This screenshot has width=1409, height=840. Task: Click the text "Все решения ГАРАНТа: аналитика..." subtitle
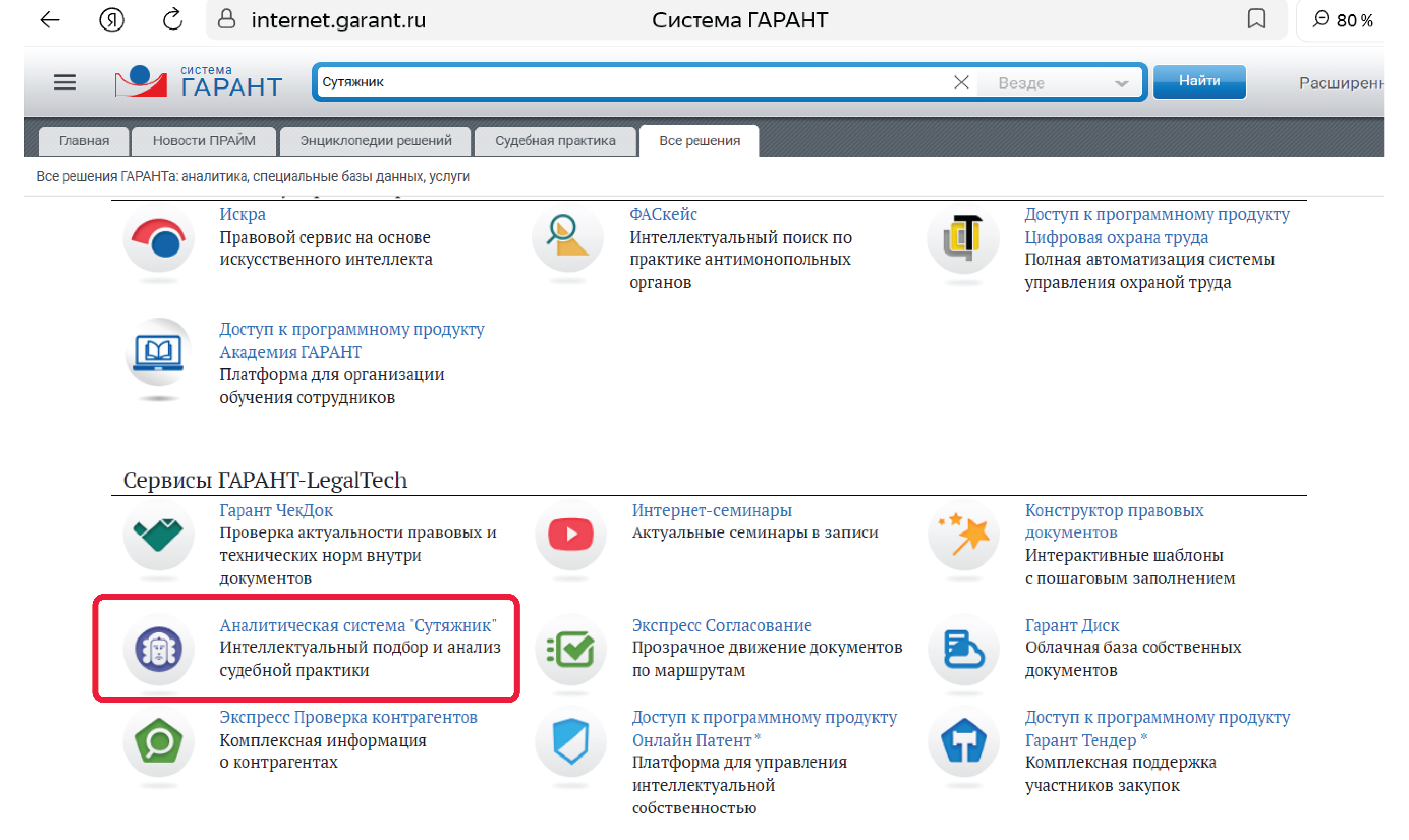tap(253, 176)
